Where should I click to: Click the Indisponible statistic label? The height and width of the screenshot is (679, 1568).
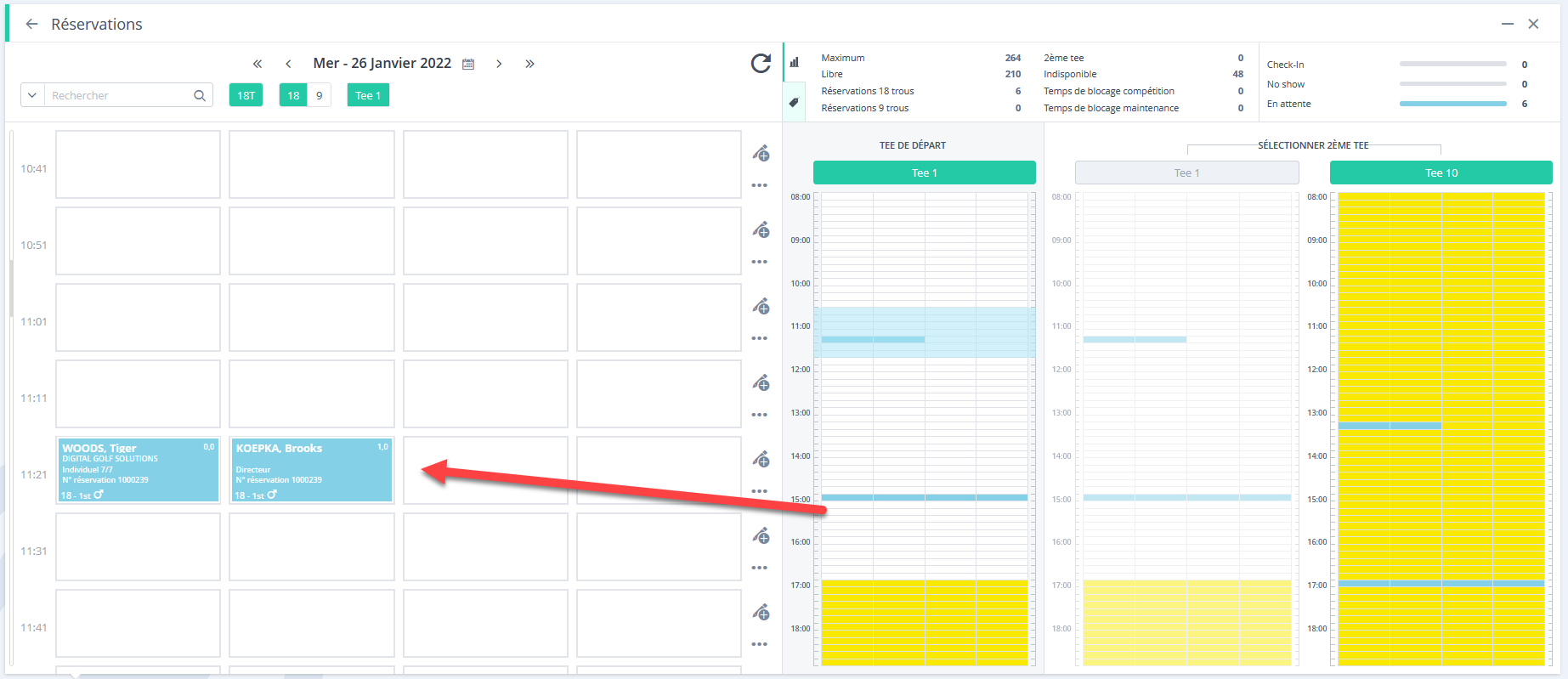tap(1070, 74)
